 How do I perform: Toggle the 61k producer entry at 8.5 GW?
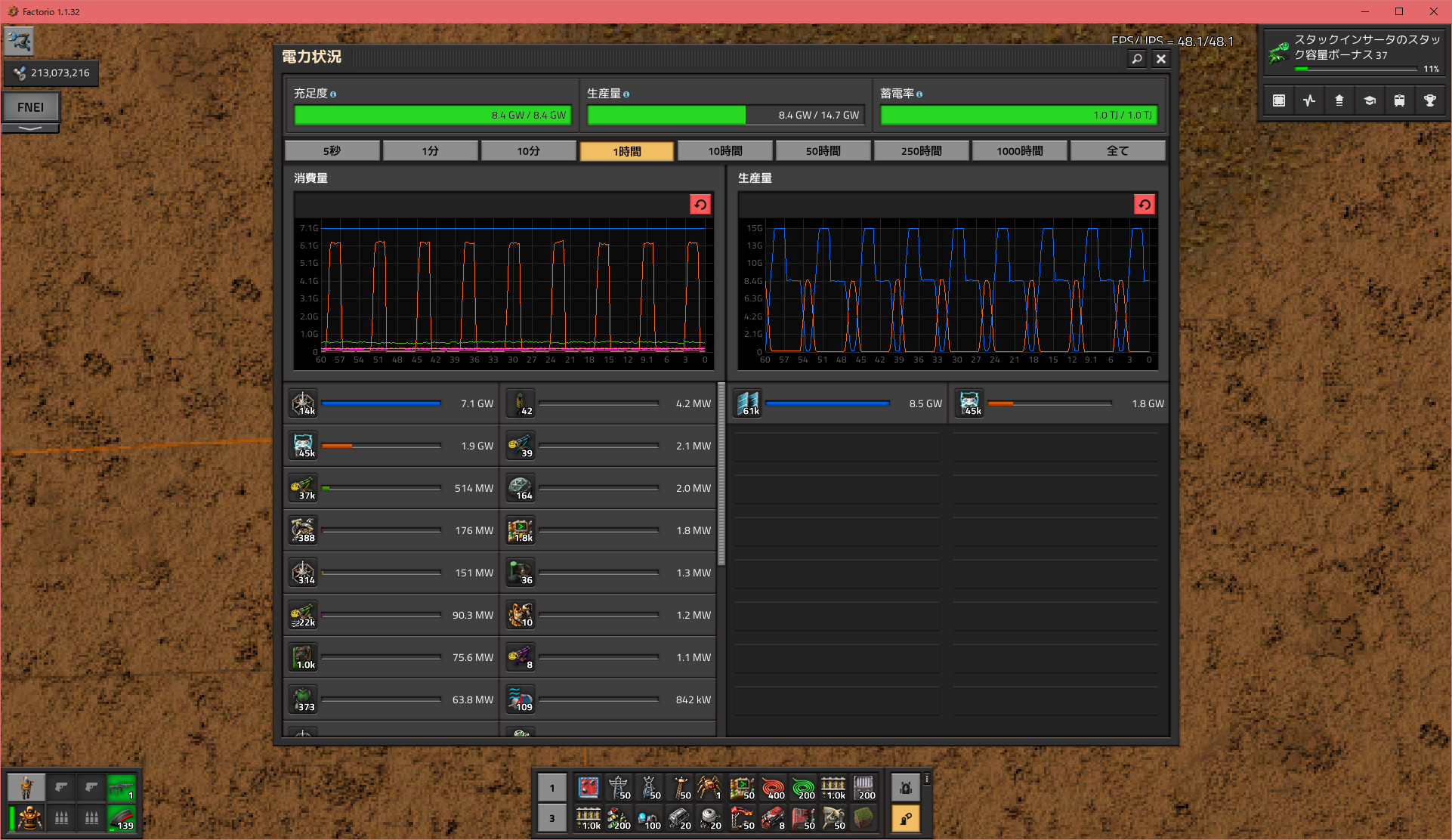pyautogui.click(x=838, y=403)
